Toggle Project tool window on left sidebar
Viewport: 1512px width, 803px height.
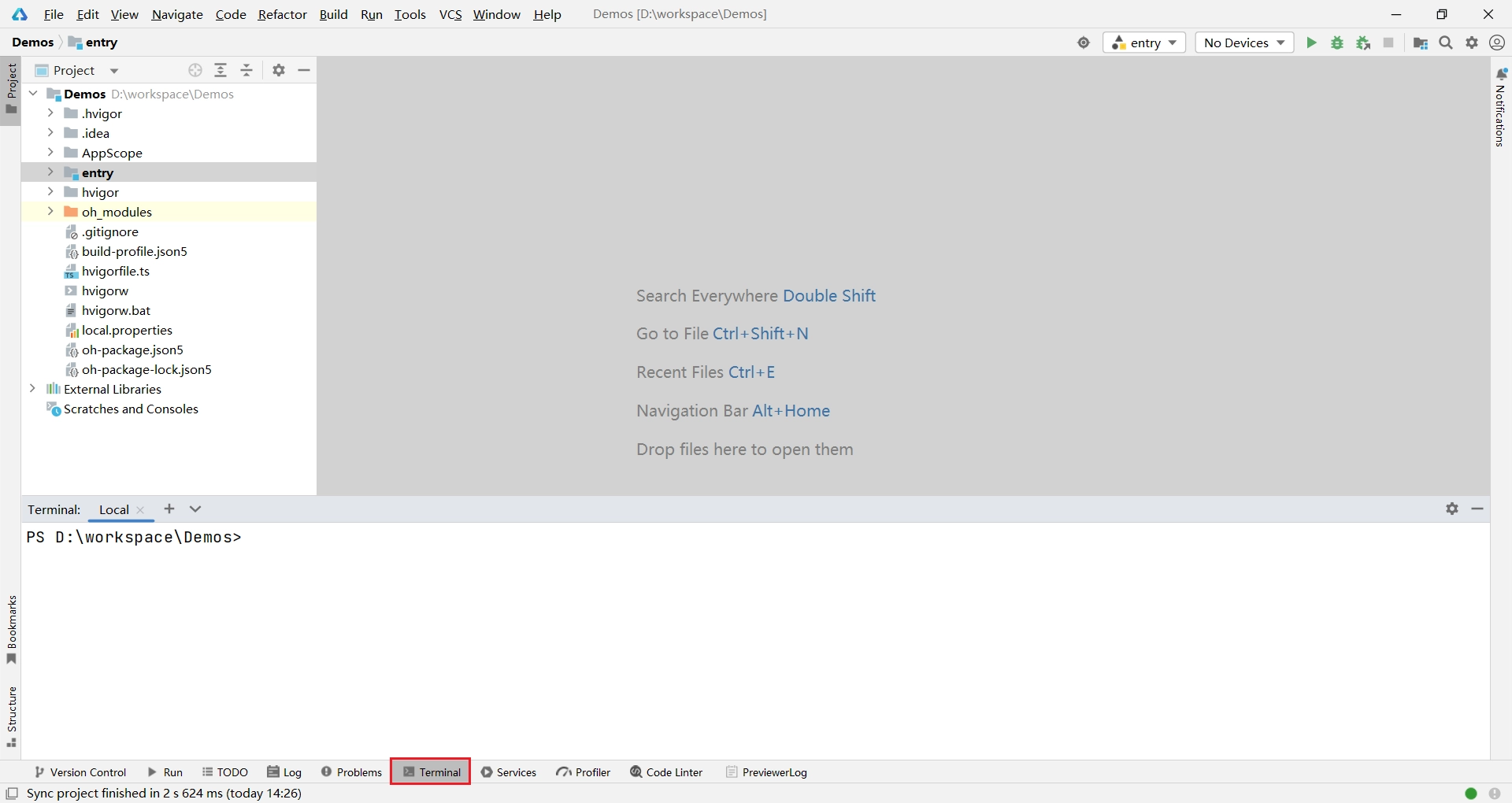[11, 87]
